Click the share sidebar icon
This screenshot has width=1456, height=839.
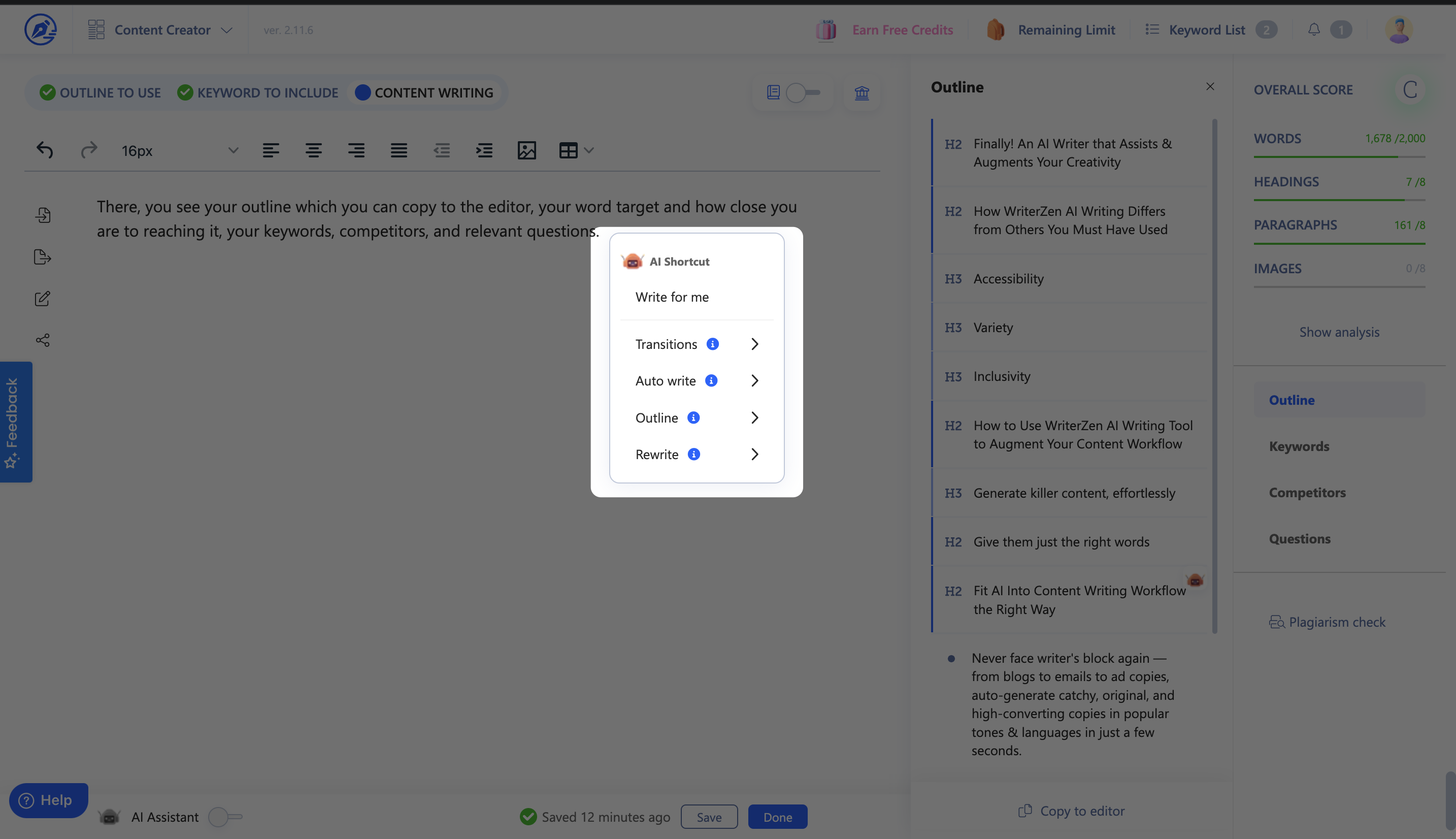tap(43, 340)
